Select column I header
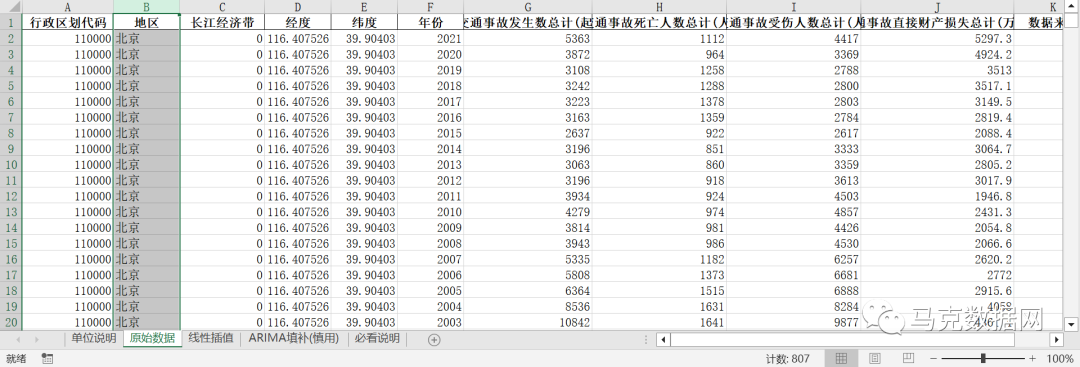The height and width of the screenshot is (367, 1080). pos(793,6)
